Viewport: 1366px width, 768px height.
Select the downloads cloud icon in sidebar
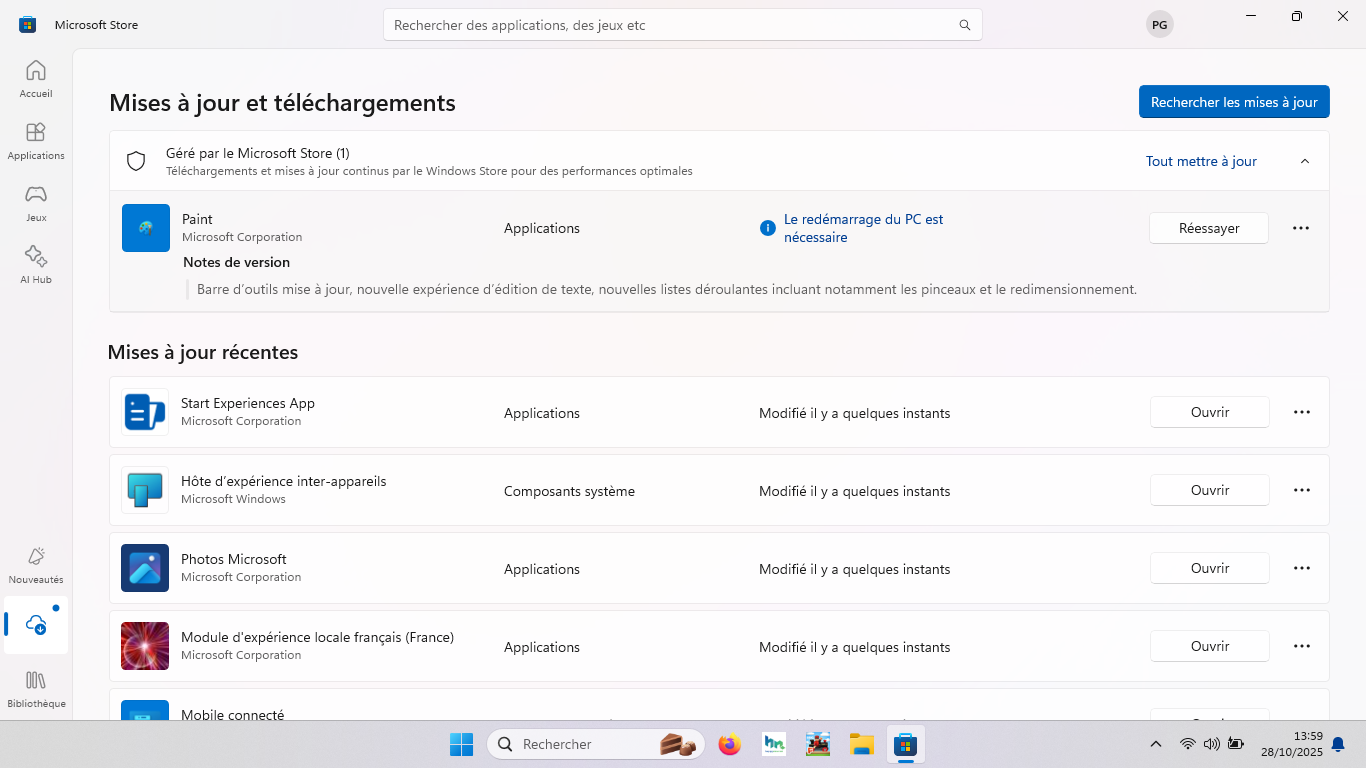click(37, 625)
